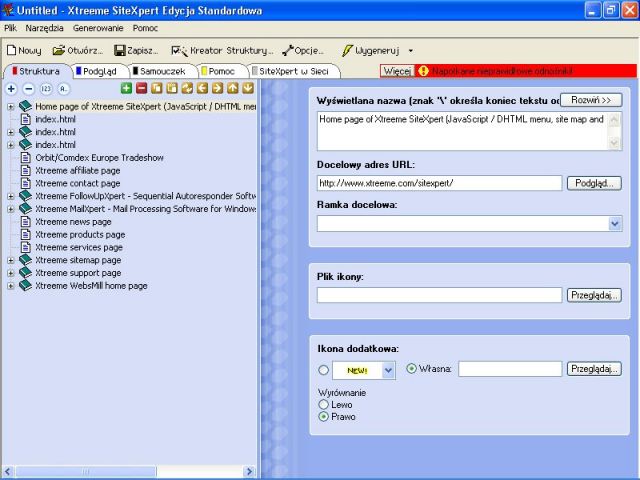Expand the Xtreme MailXpert tree node

11,209
